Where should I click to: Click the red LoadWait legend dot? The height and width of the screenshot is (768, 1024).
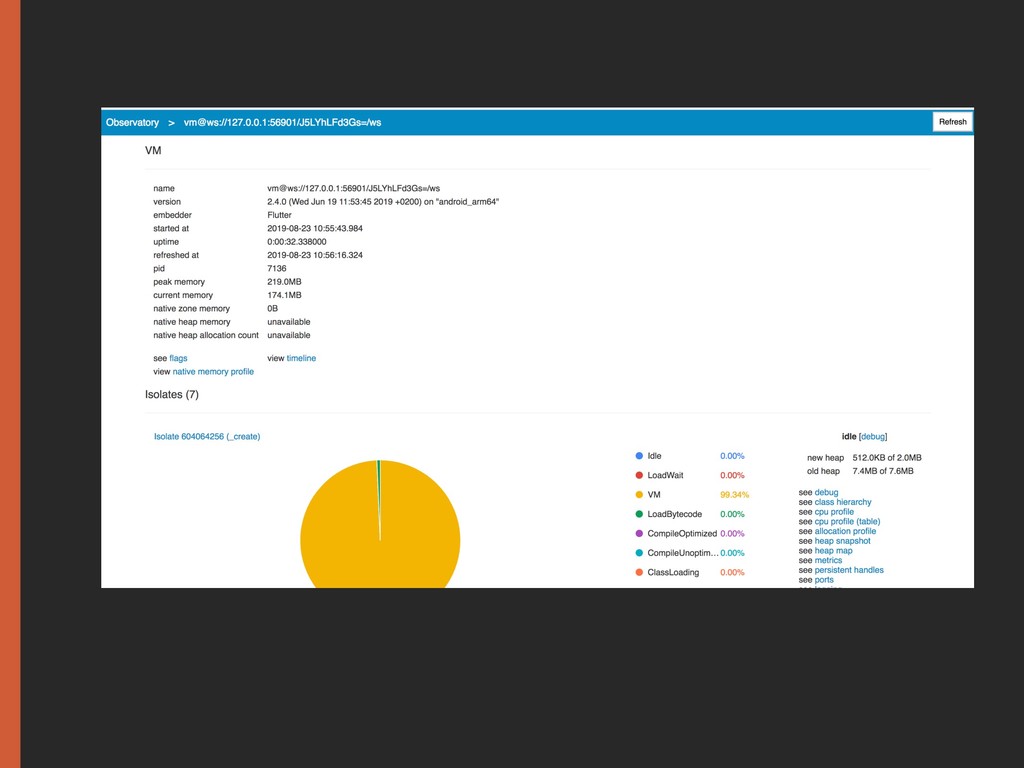click(x=639, y=475)
